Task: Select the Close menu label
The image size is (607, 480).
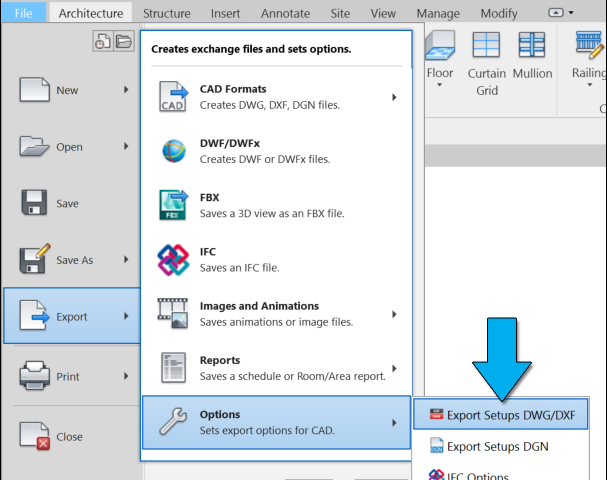Action: (69, 437)
